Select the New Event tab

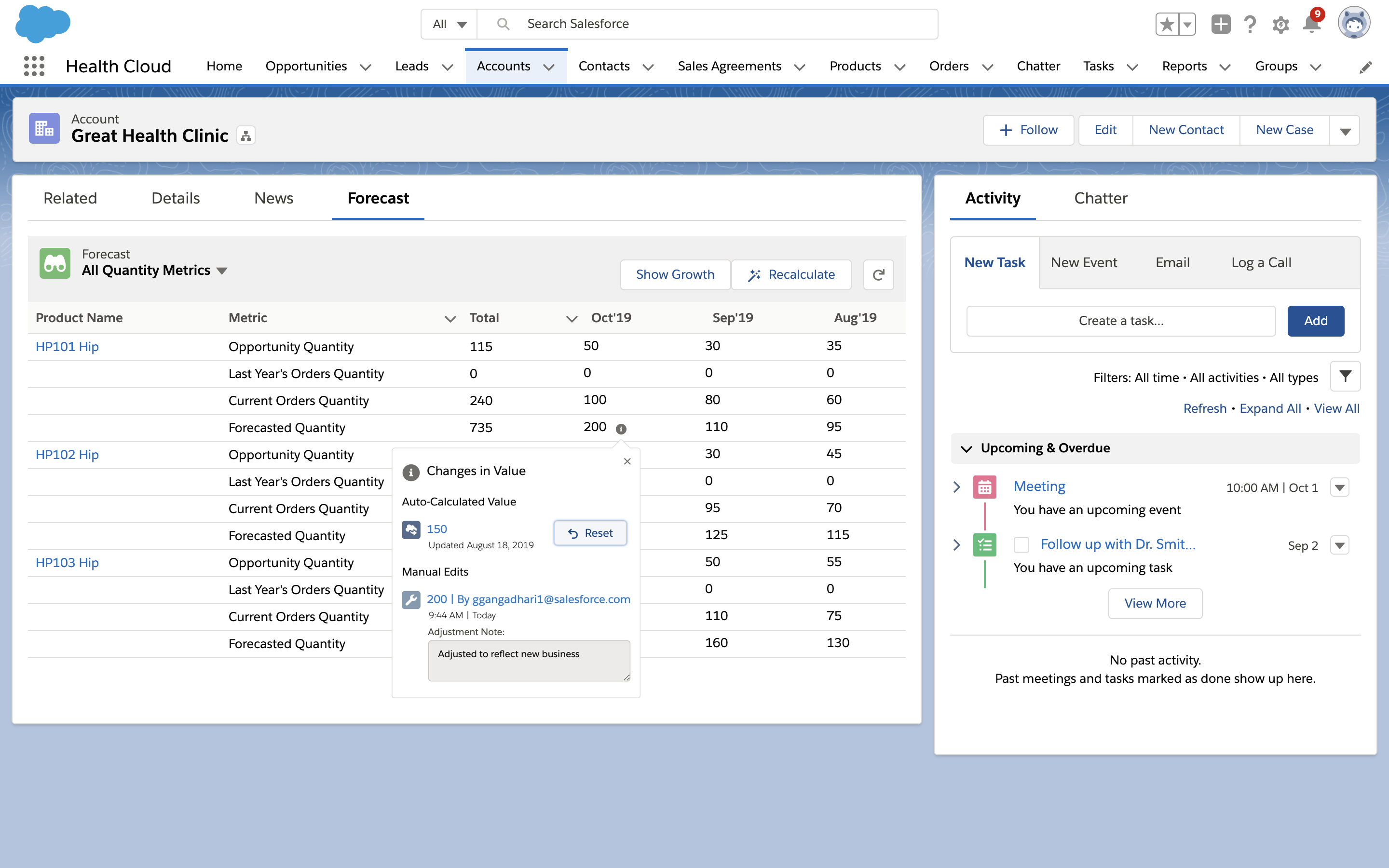(1084, 262)
